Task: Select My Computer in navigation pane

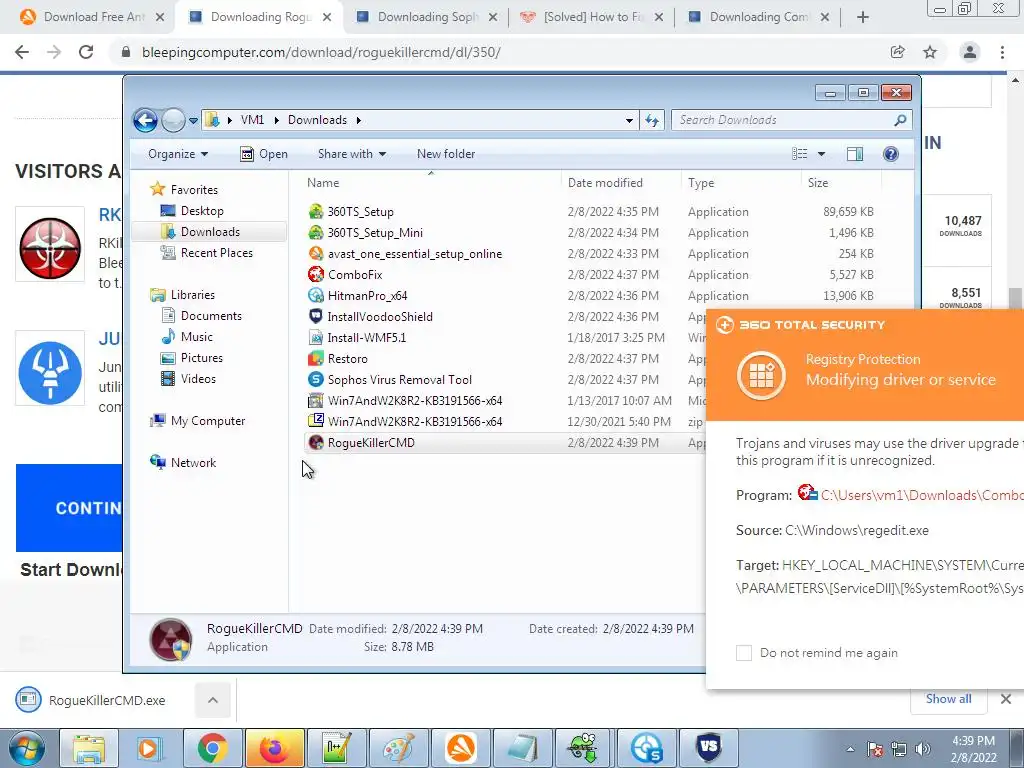Action: [208, 421]
